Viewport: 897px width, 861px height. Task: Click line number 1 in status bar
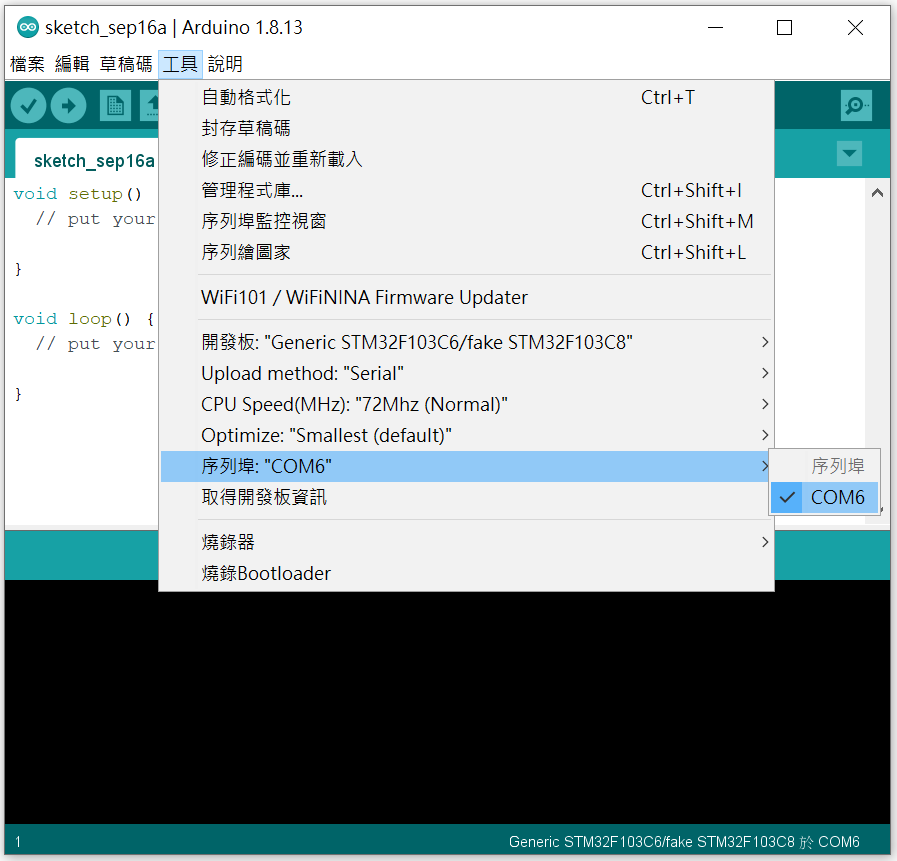(x=18, y=842)
